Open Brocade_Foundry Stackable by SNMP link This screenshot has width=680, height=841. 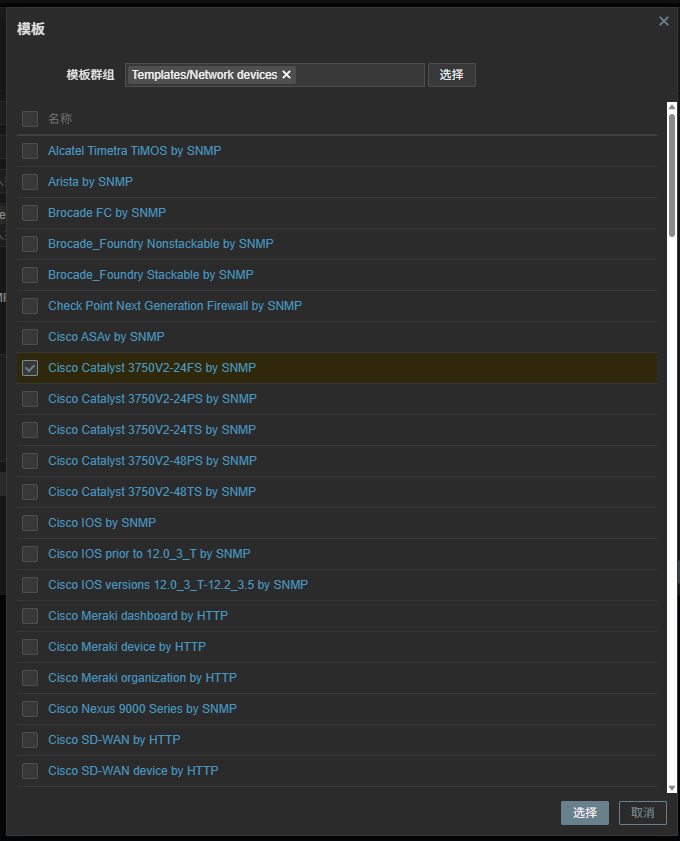[151, 275]
